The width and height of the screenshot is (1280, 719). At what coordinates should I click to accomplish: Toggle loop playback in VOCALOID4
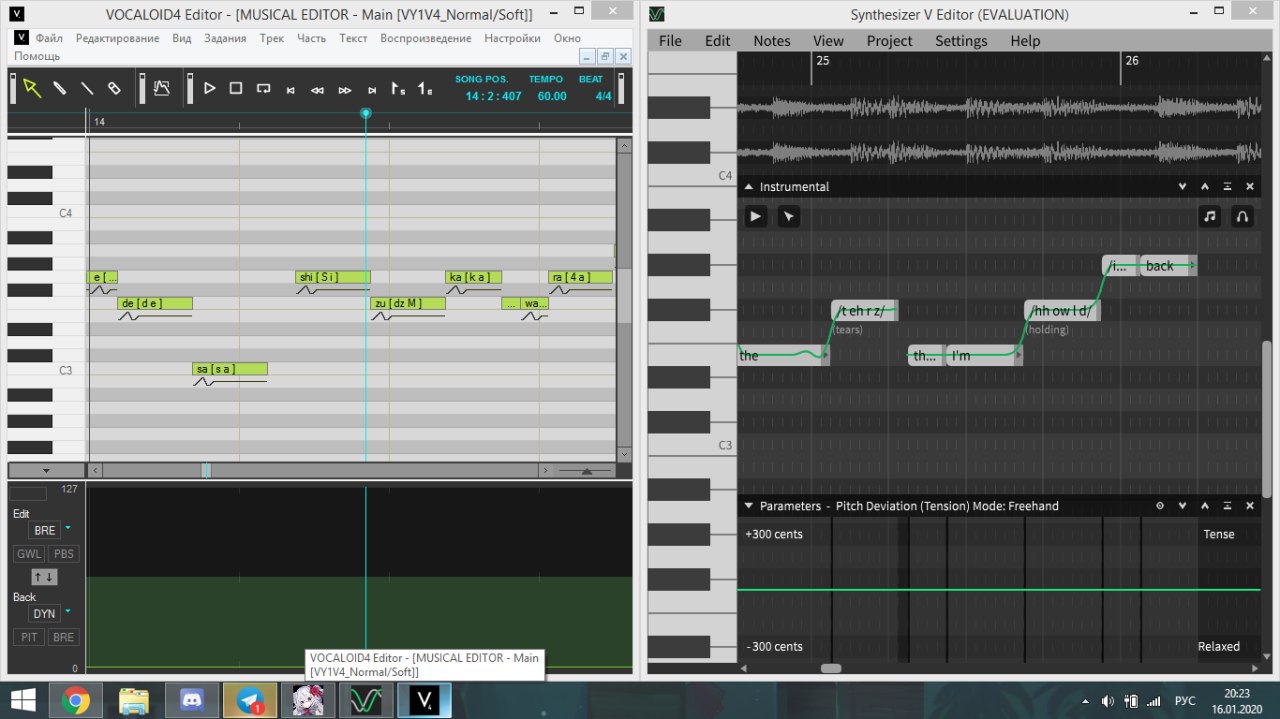coord(263,88)
